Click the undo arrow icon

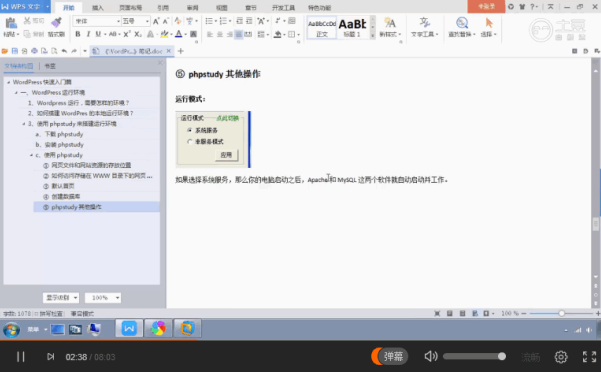pyautogui.click(x=64, y=51)
